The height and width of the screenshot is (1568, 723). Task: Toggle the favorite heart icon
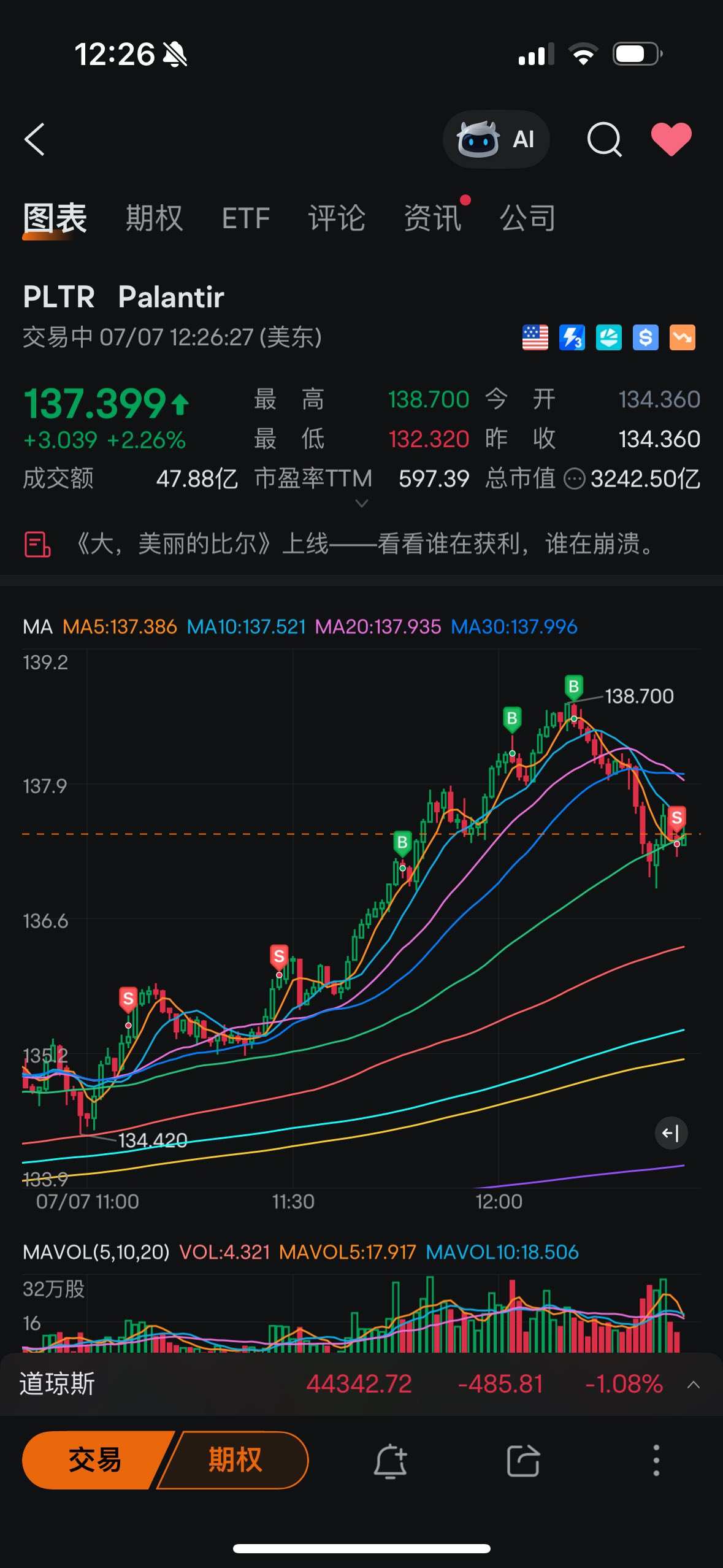click(x=671, y=139)
